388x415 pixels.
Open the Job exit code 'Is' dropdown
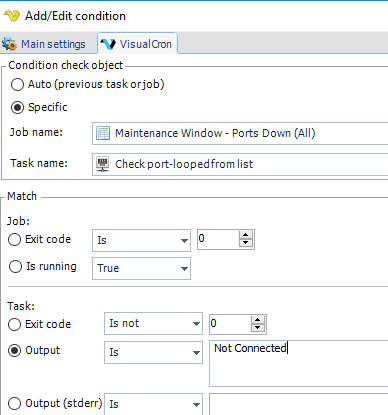point(141,240)
